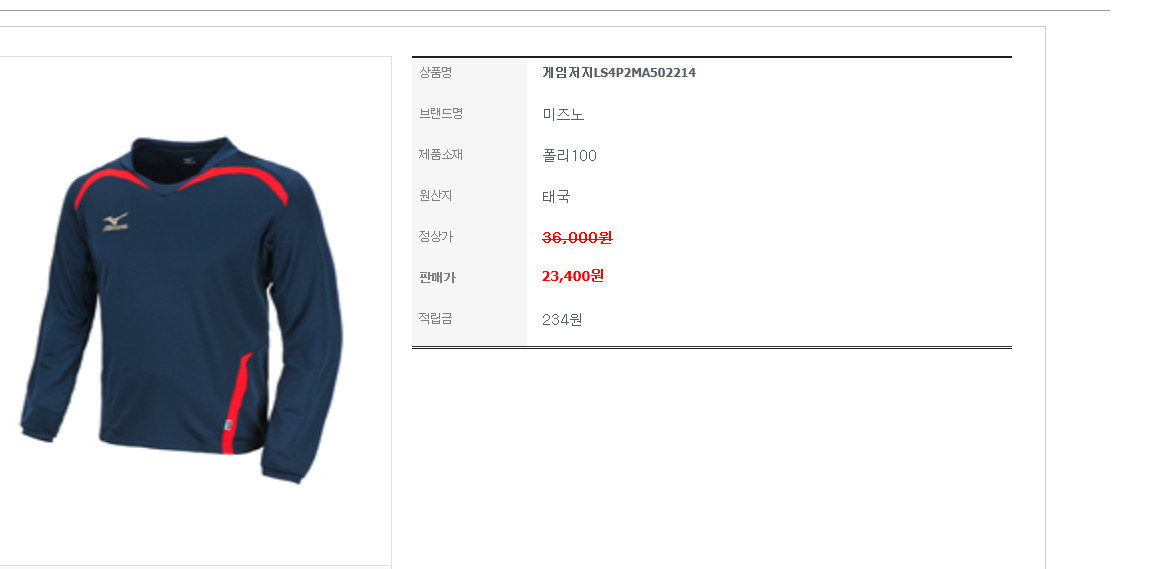Click the 정상가 row label

point(435,237)
